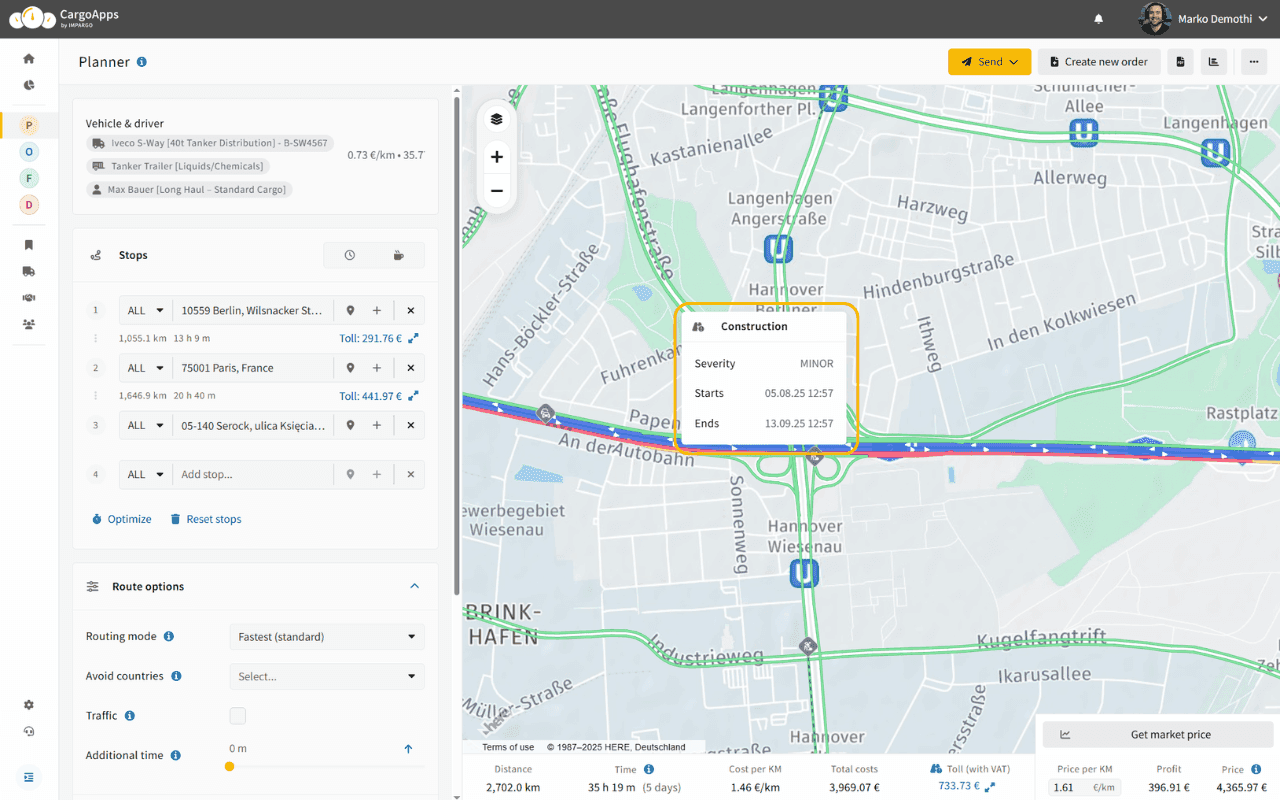Open the truck fleet icon in the sidebar
Image resolution: width=1280 pixels, height=800 pixels.
coord(28,271)
